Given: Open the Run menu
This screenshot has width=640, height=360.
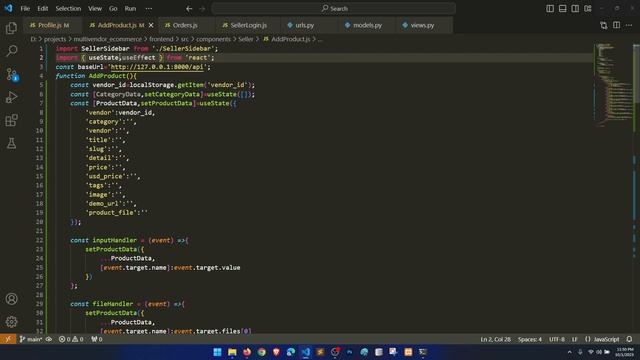Looking at the screenshot, I should (130, 8).
